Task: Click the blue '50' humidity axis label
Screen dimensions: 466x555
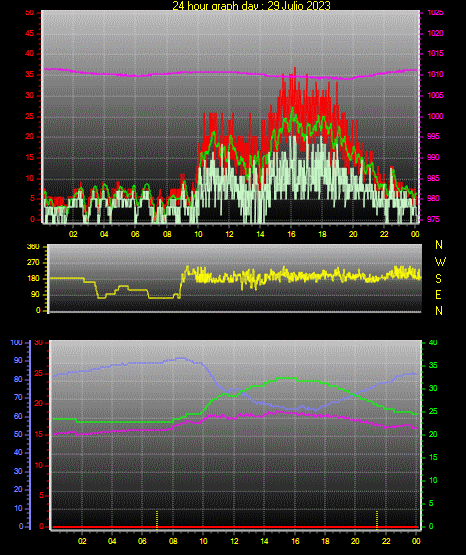Action: [x=18, y=435]
